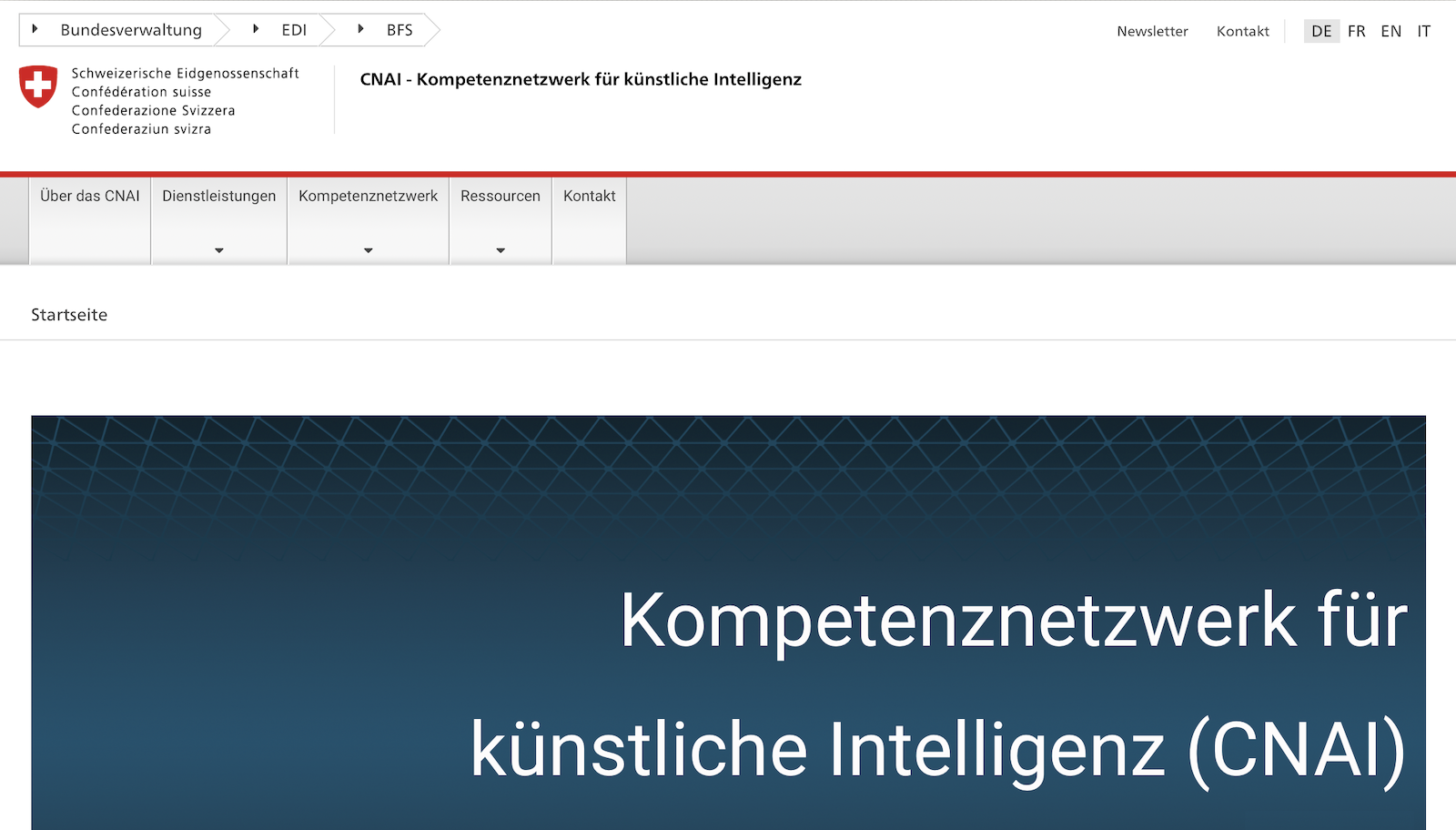Click the Swiss coat of arms logo
This screenshot has width=1456, height=830.
(x=36, y=87)
